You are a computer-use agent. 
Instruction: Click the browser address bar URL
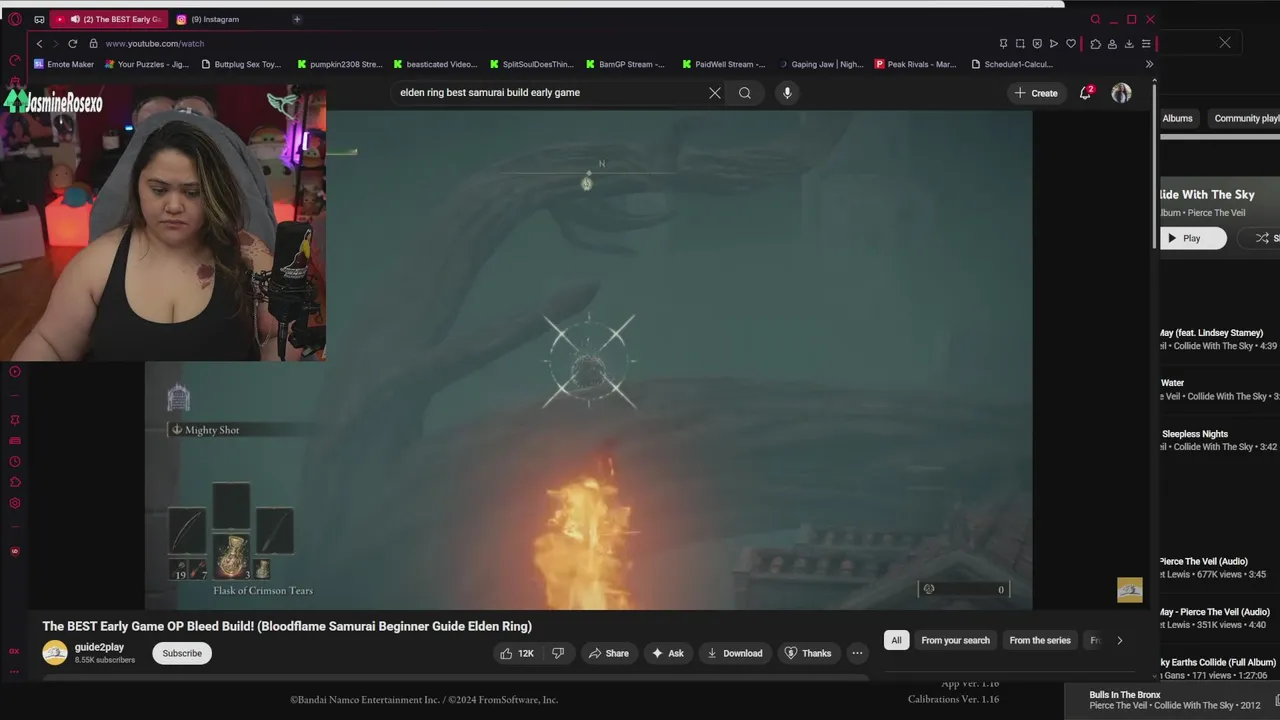click(155, 44)
